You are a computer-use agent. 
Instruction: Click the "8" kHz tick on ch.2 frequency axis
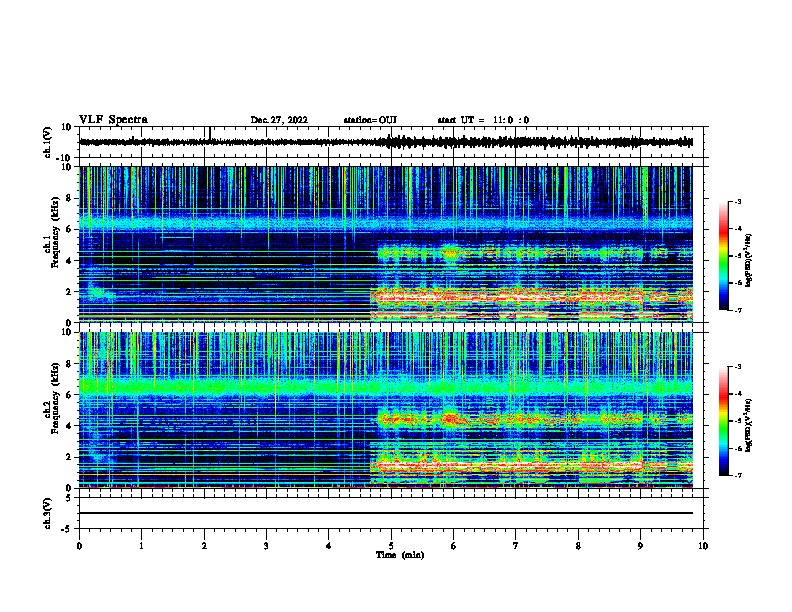tap(70, 364)
